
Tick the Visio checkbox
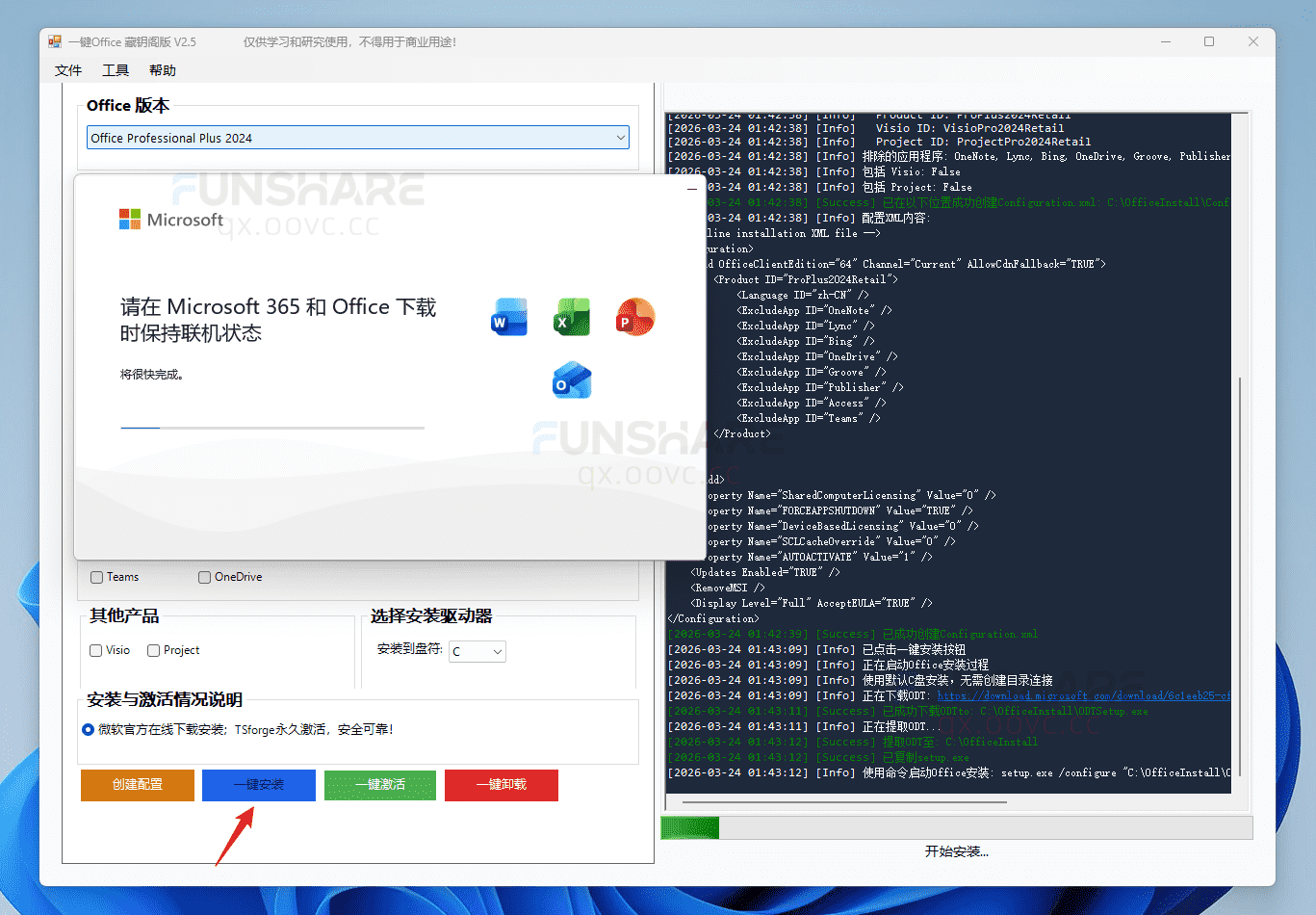[x=96, y=650]
